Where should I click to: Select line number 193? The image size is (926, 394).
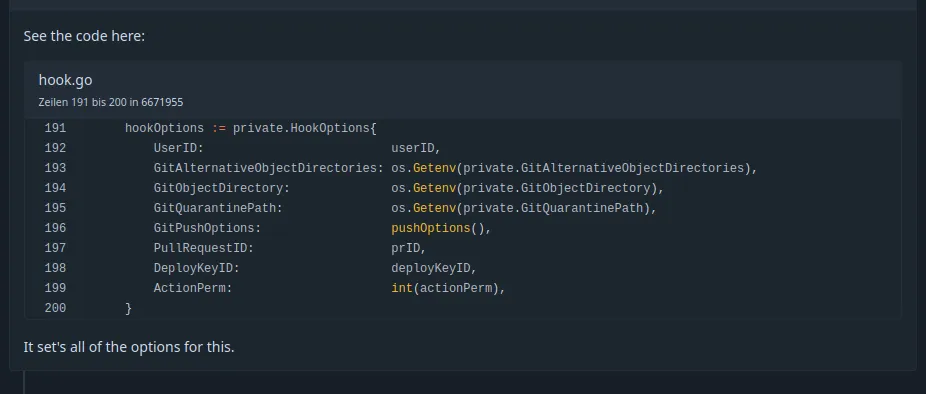point(55,168)
